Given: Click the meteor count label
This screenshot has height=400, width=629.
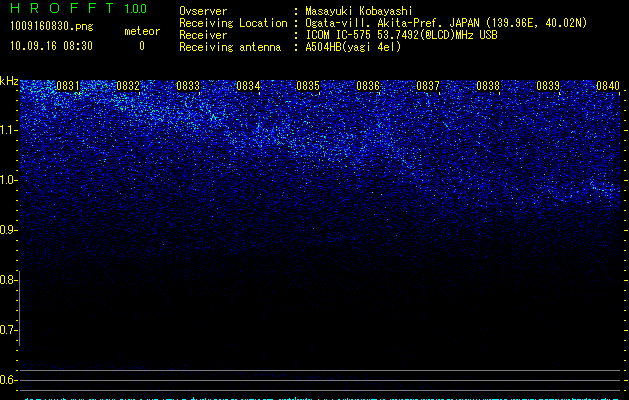Looking at the screenshot, I should click(142, 31).
